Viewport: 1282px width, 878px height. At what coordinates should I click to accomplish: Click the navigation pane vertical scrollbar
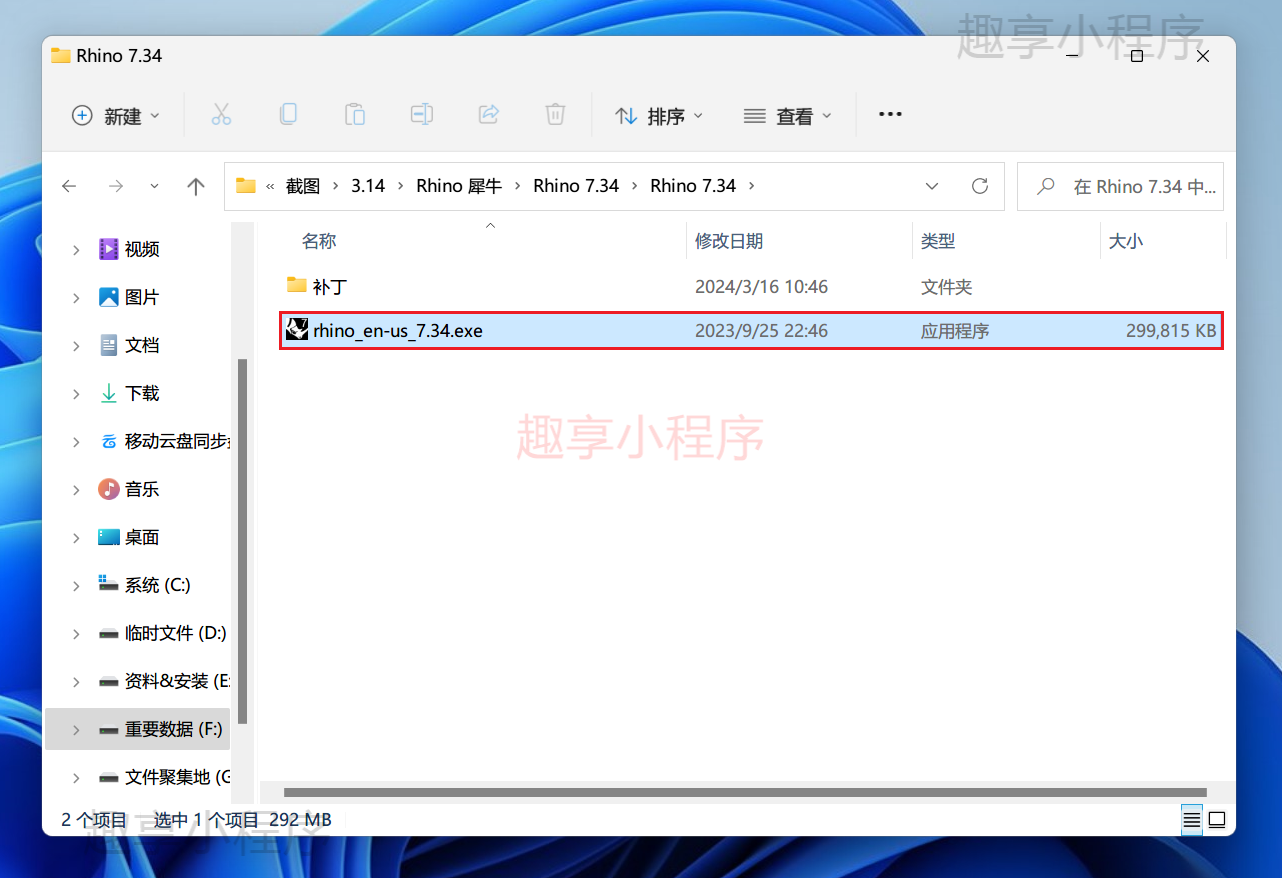[241, 543]
